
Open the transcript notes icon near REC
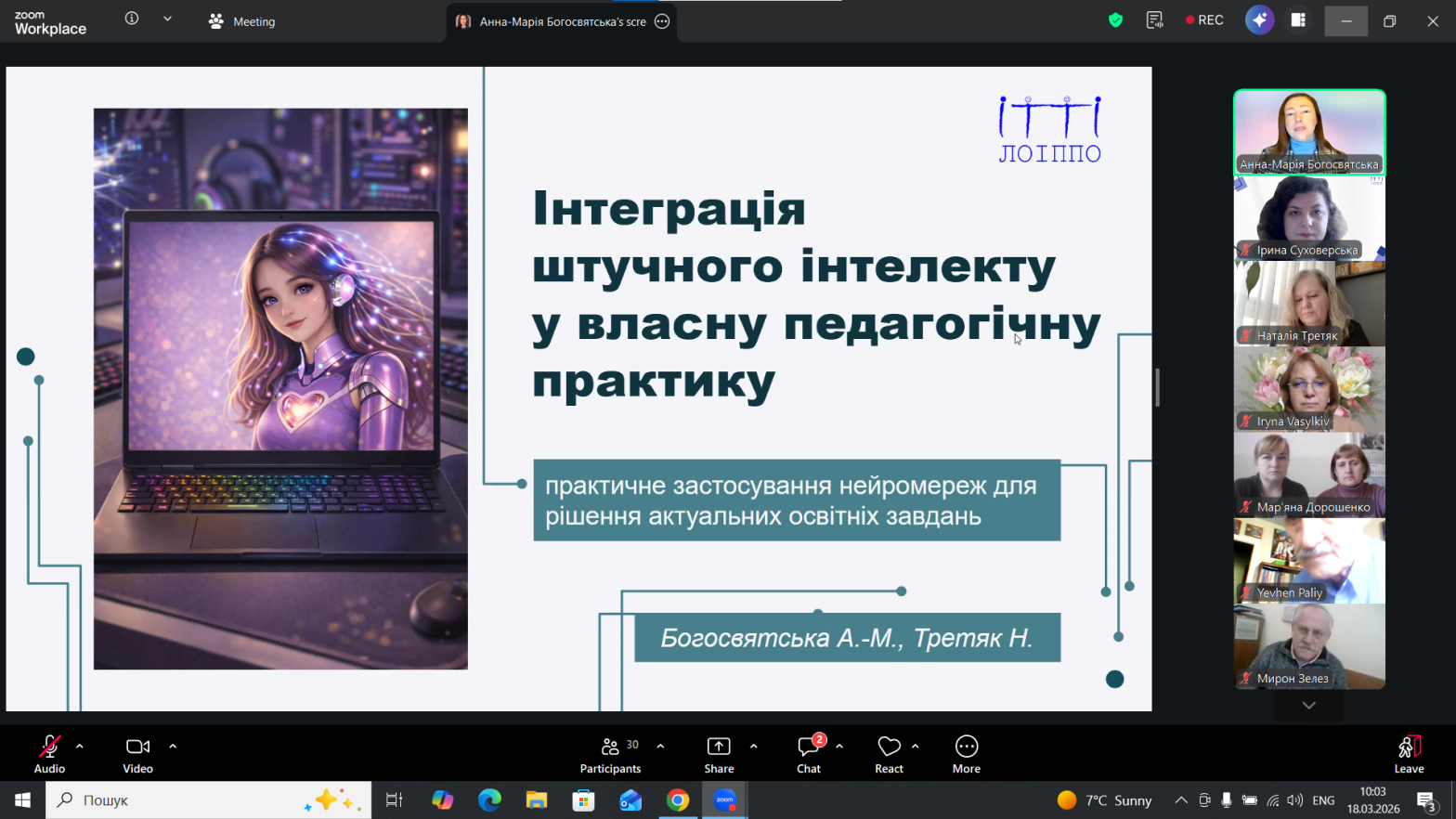(1154, 20)
